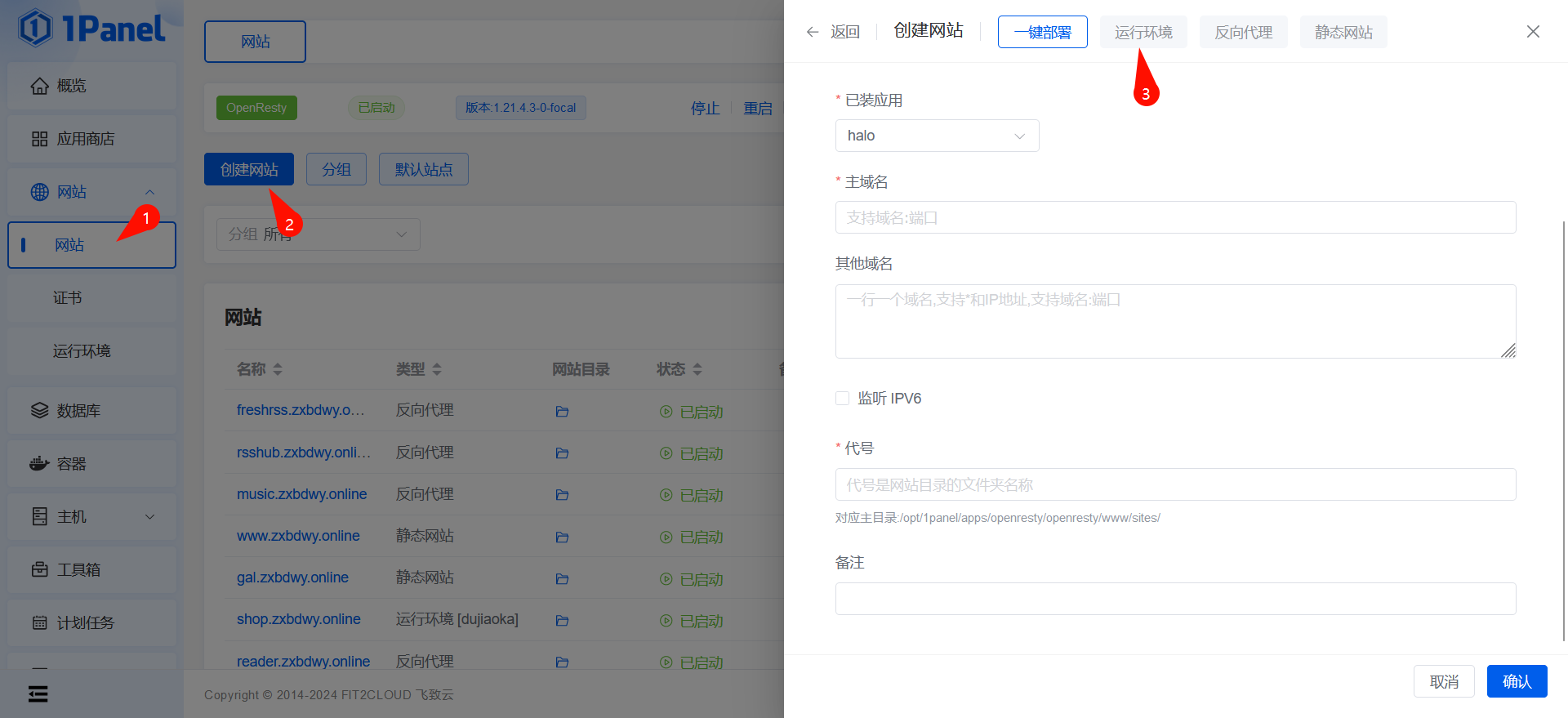Screen dimensions: 1568x718
Task: Close the 创建网站 drawer
Action: click(x=1533, y=31)
